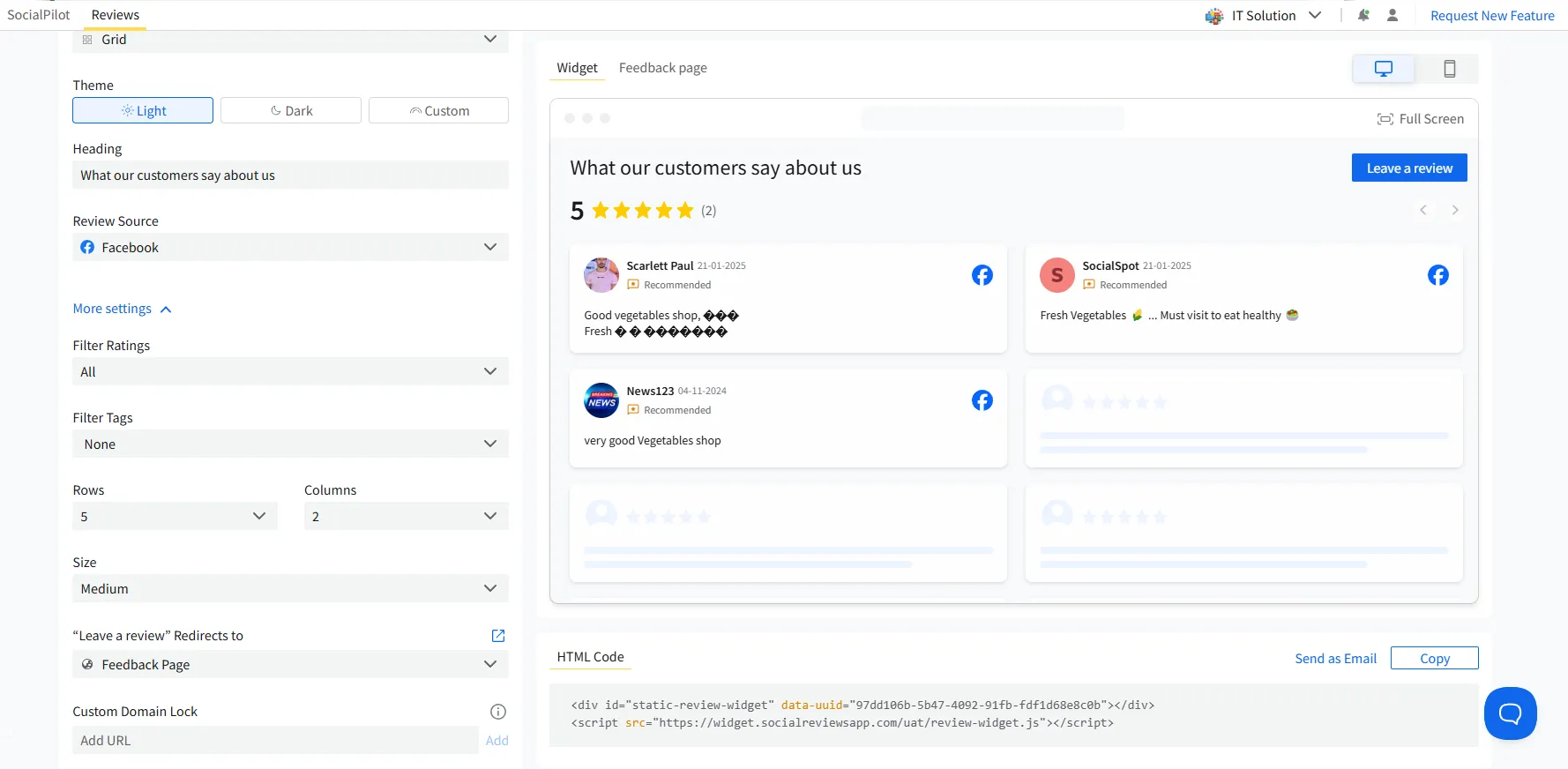Click Facebook icon on SocialSpot review
The width and height of the screenshot is (1568, 769).
tap(1438, 275)
